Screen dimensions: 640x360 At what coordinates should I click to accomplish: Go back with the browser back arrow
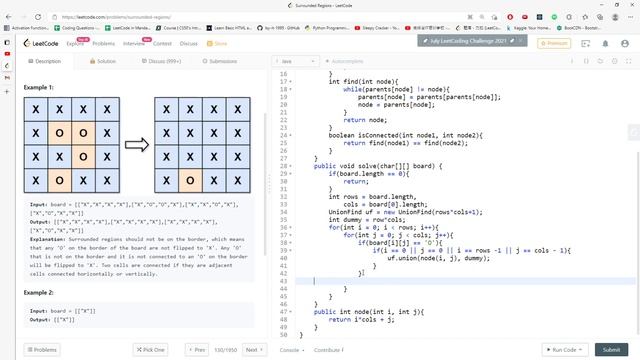[9, 17]
